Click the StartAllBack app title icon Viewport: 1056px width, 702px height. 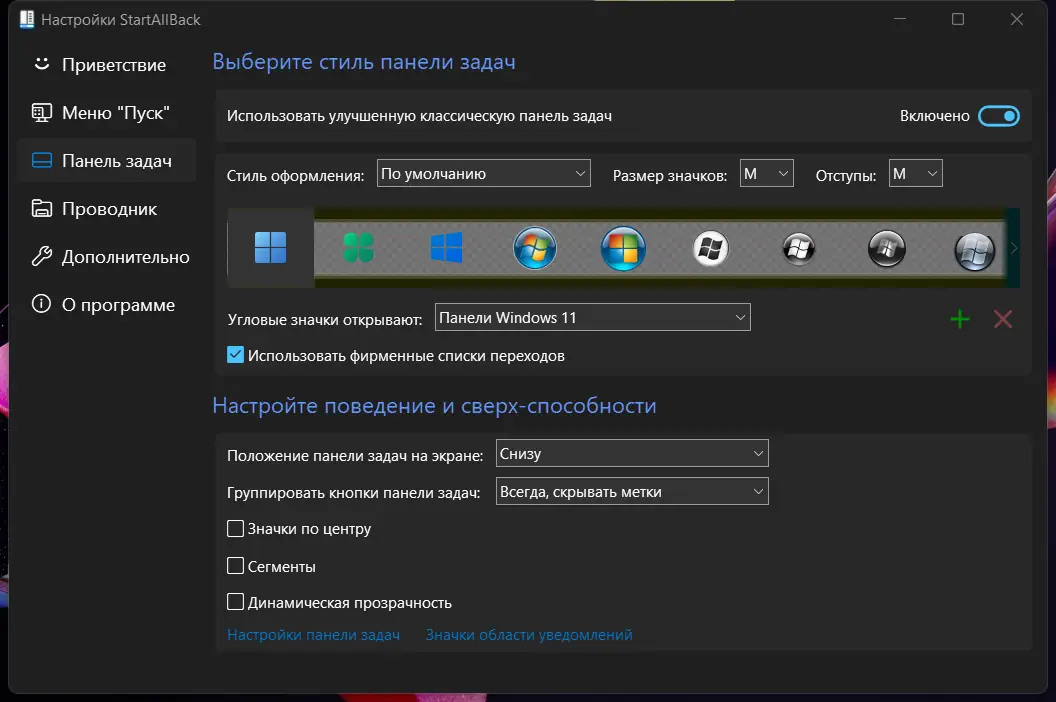click(x=27, y=20)
